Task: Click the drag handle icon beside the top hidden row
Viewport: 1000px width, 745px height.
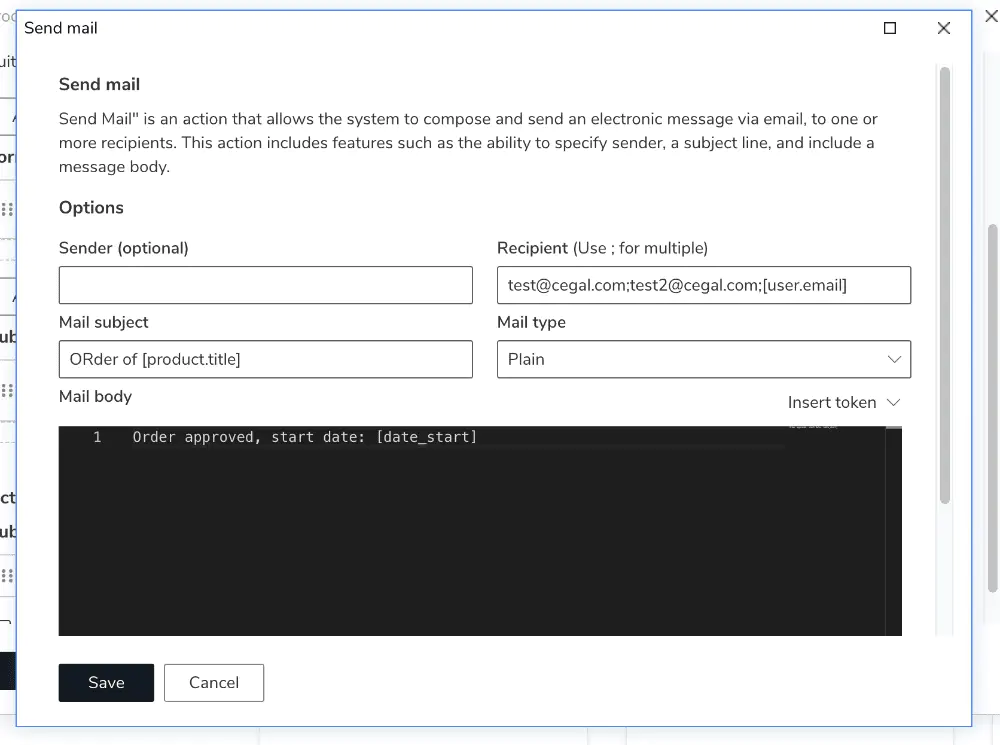Action: pos(7,208)
